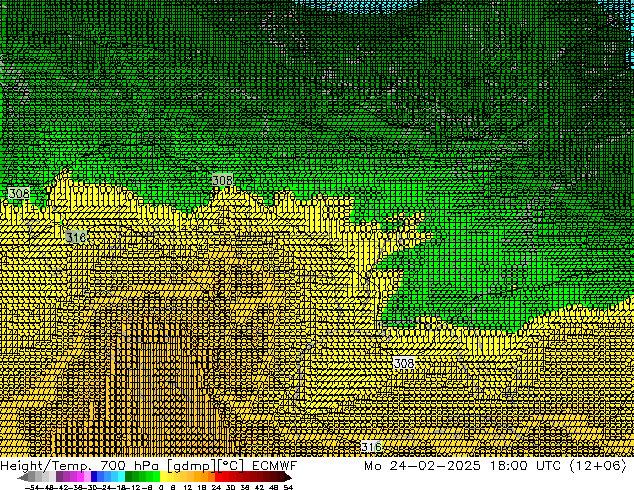Click the white '308' contour label in yellow area
Image resolution: width=634 pixels, height=490 pixels.
pos(404,363)
